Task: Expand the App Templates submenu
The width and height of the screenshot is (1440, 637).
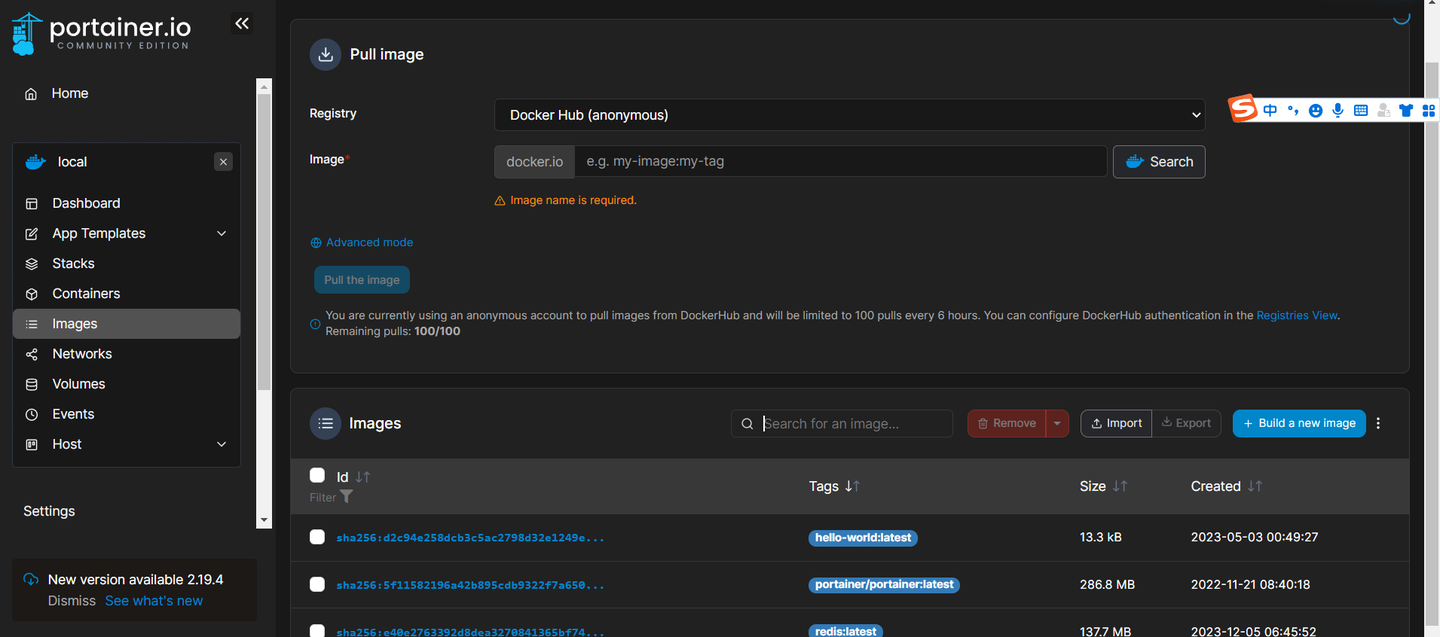Action: pyautogui.click(x=221, y=233)
